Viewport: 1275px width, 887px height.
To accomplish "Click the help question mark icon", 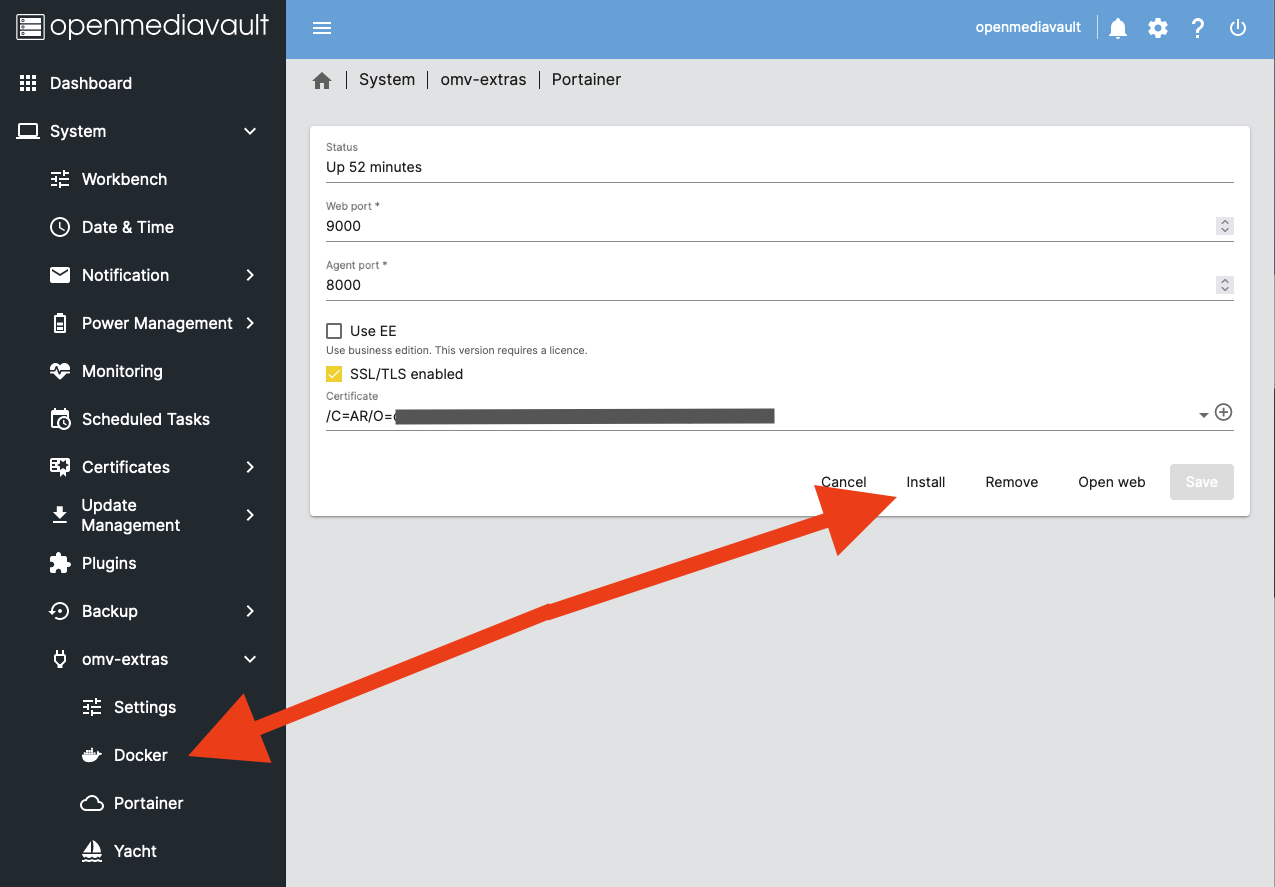I will tap(1197, 27).
